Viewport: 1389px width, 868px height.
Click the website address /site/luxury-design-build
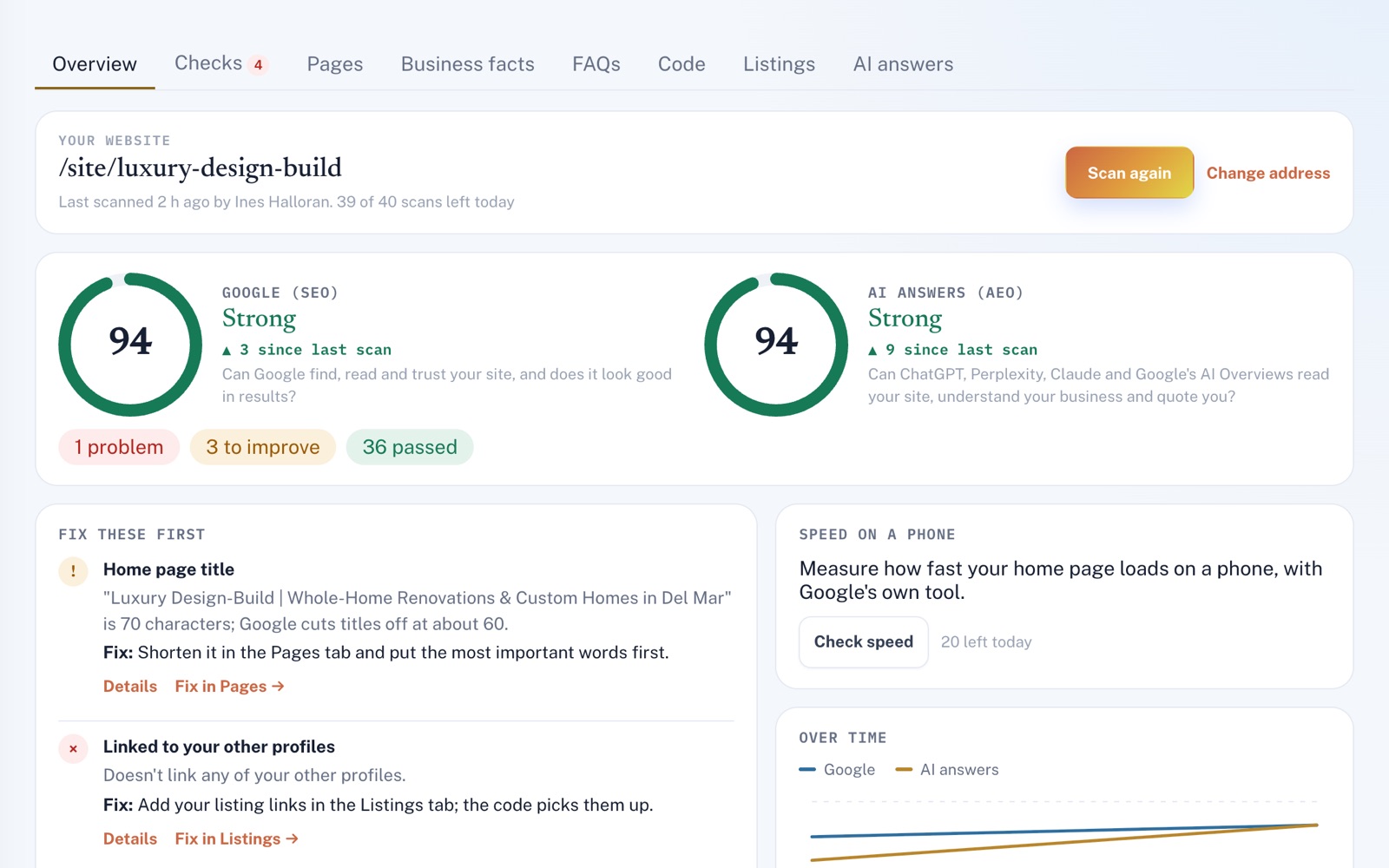point(201,168)
